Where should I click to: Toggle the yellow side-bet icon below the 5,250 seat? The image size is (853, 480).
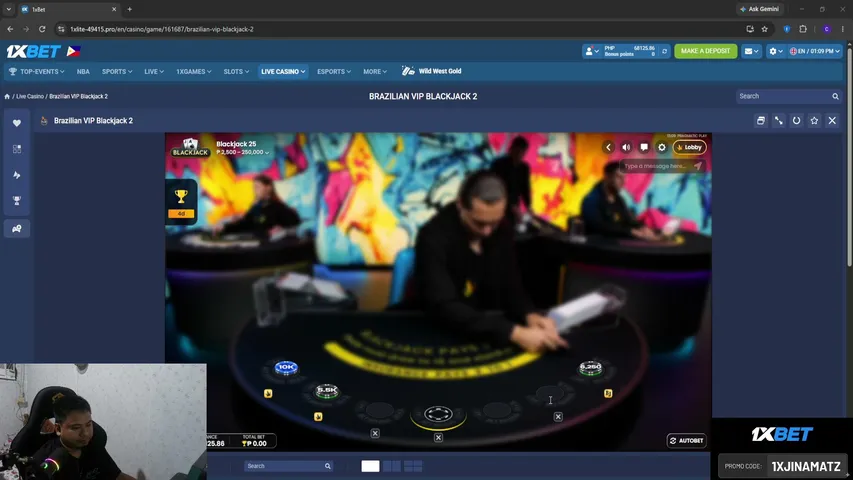pos(608,393)
